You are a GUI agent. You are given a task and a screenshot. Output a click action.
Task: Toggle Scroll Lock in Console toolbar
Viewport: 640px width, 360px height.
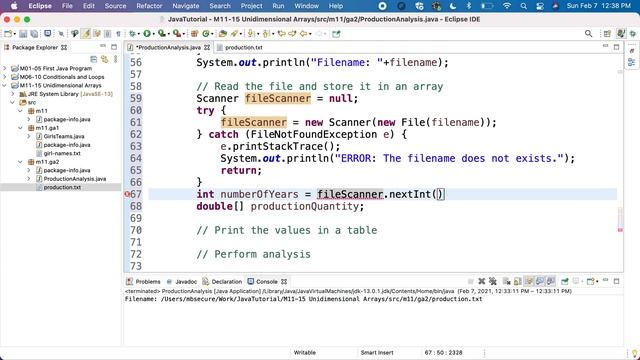click(x=518, y=281)
